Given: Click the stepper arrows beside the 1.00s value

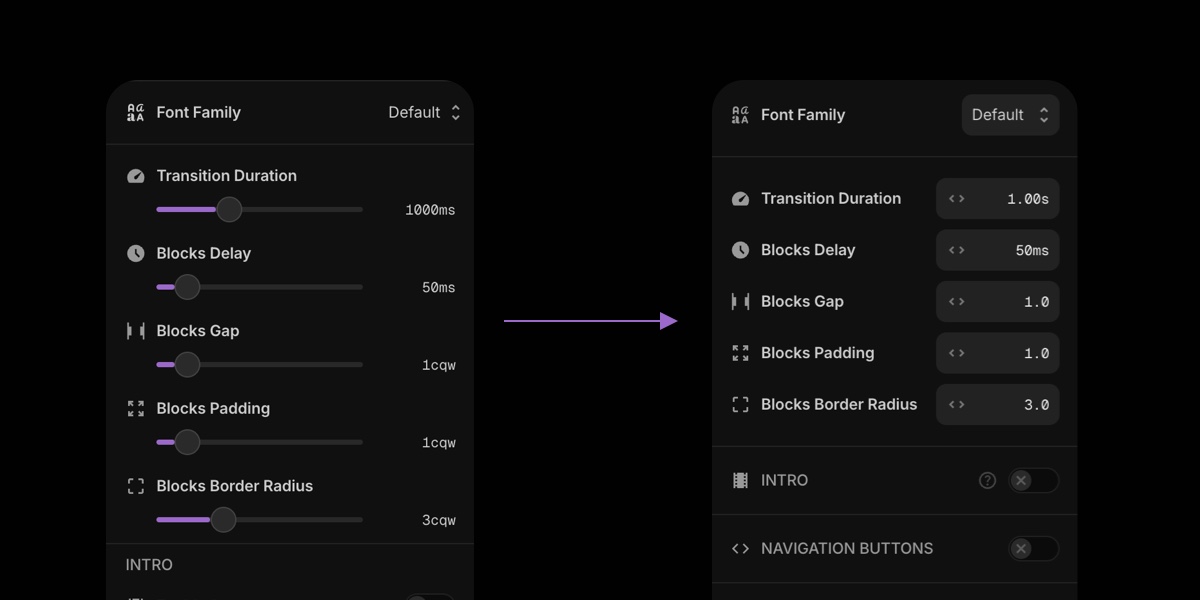Looking at the screenshot, I should 956,198.
